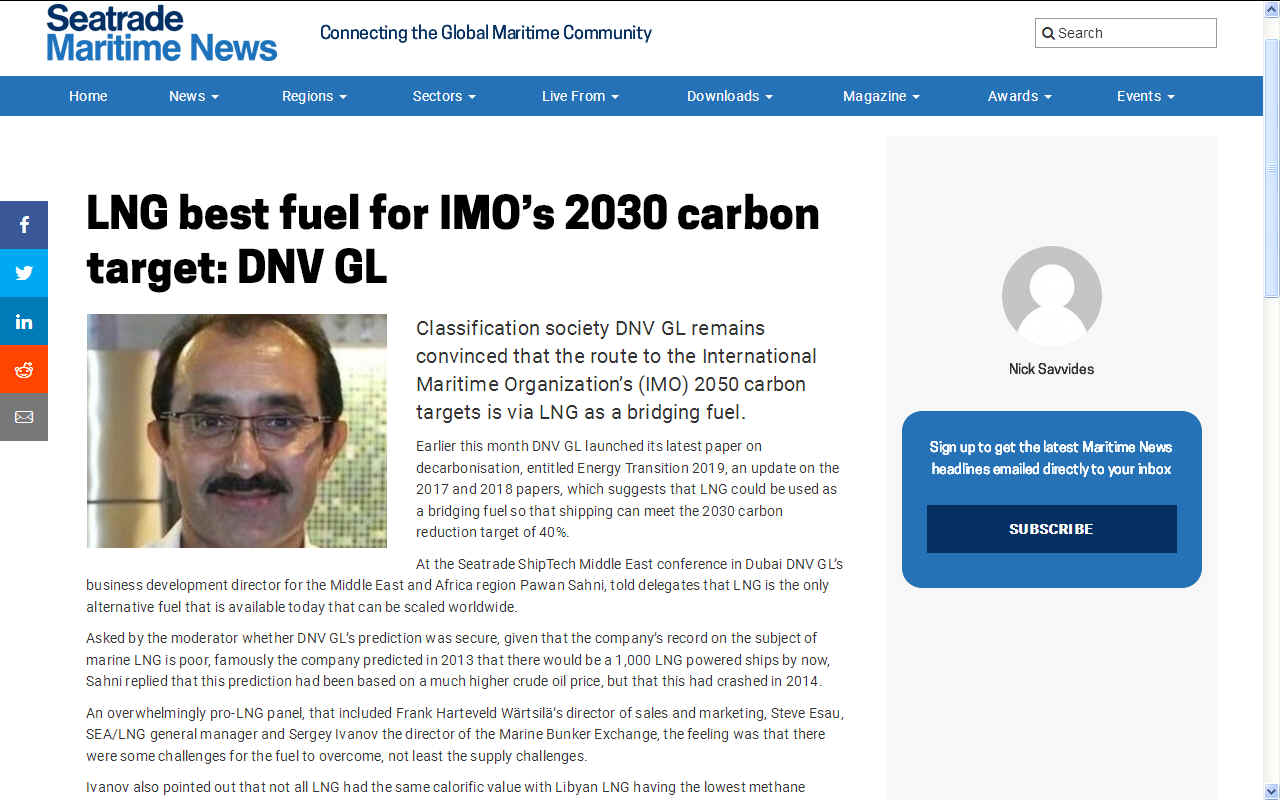Open Nick Savvides author link
The image size is (1280, 800).
[1052, 369]
